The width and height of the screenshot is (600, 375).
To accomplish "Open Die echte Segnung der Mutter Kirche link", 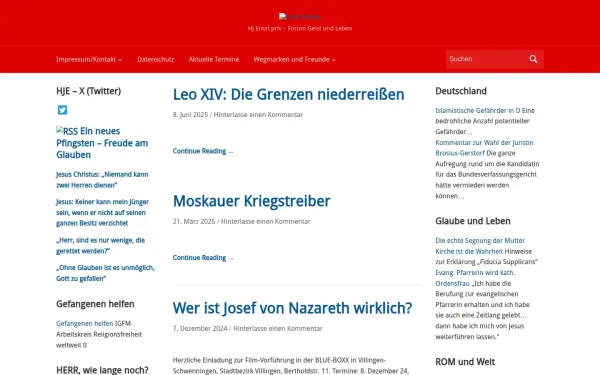I will [x=480, y=246].
